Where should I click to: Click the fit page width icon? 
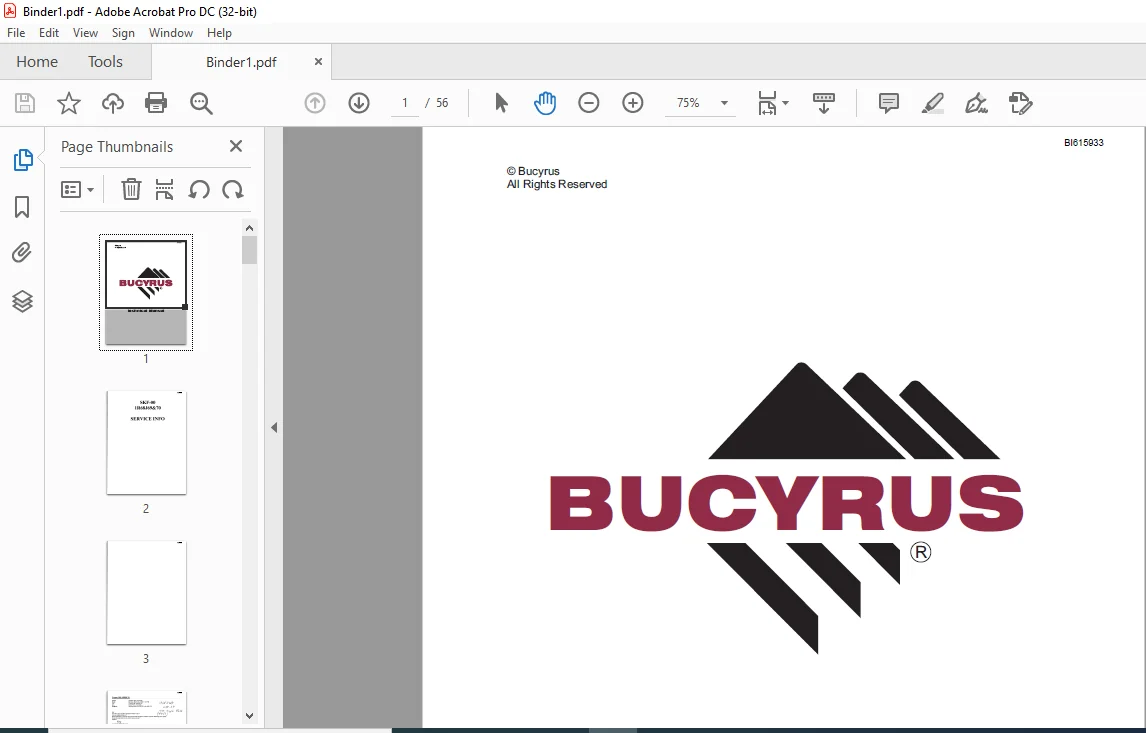click(x=767, y=103)
